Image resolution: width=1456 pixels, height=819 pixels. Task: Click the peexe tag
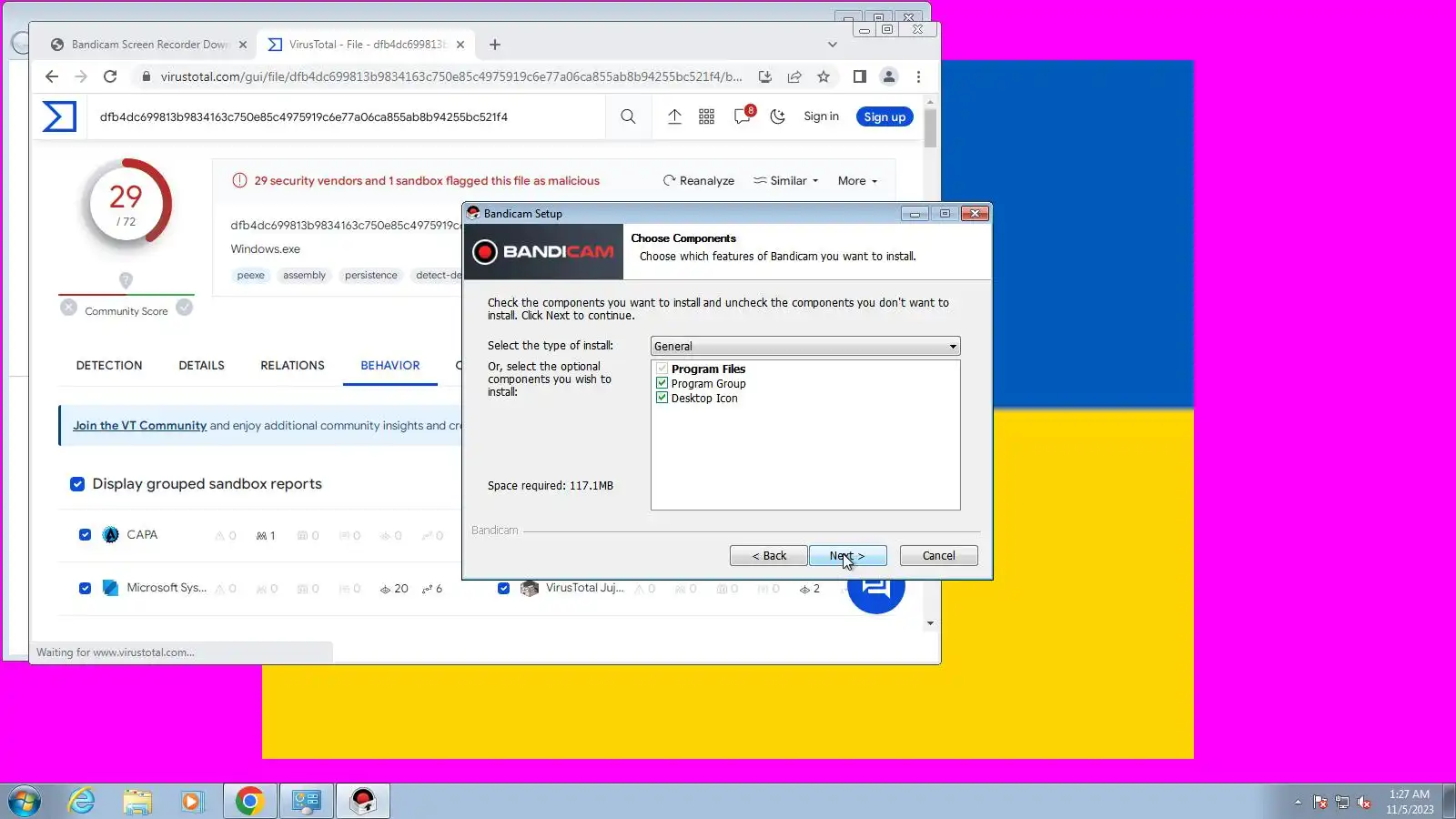(250, 276)
